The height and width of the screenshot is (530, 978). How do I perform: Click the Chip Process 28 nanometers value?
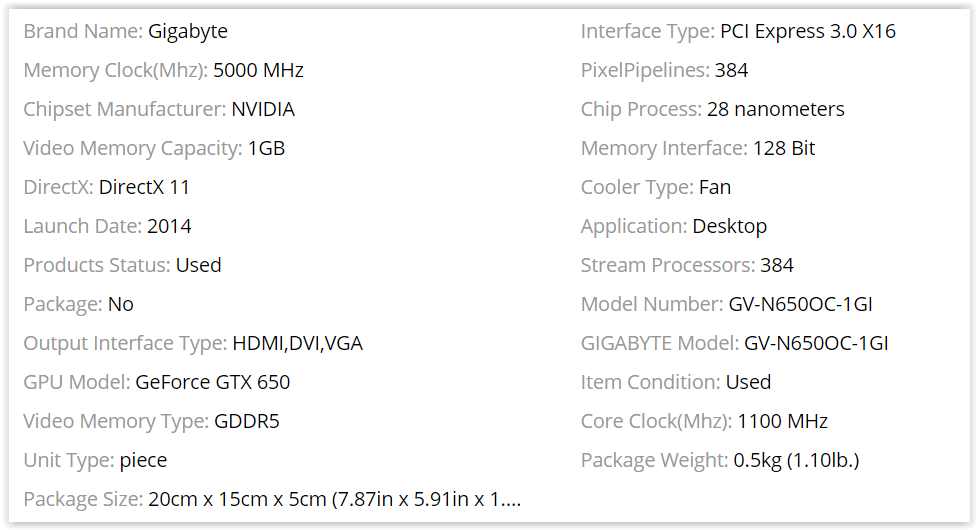pos(775,109)
